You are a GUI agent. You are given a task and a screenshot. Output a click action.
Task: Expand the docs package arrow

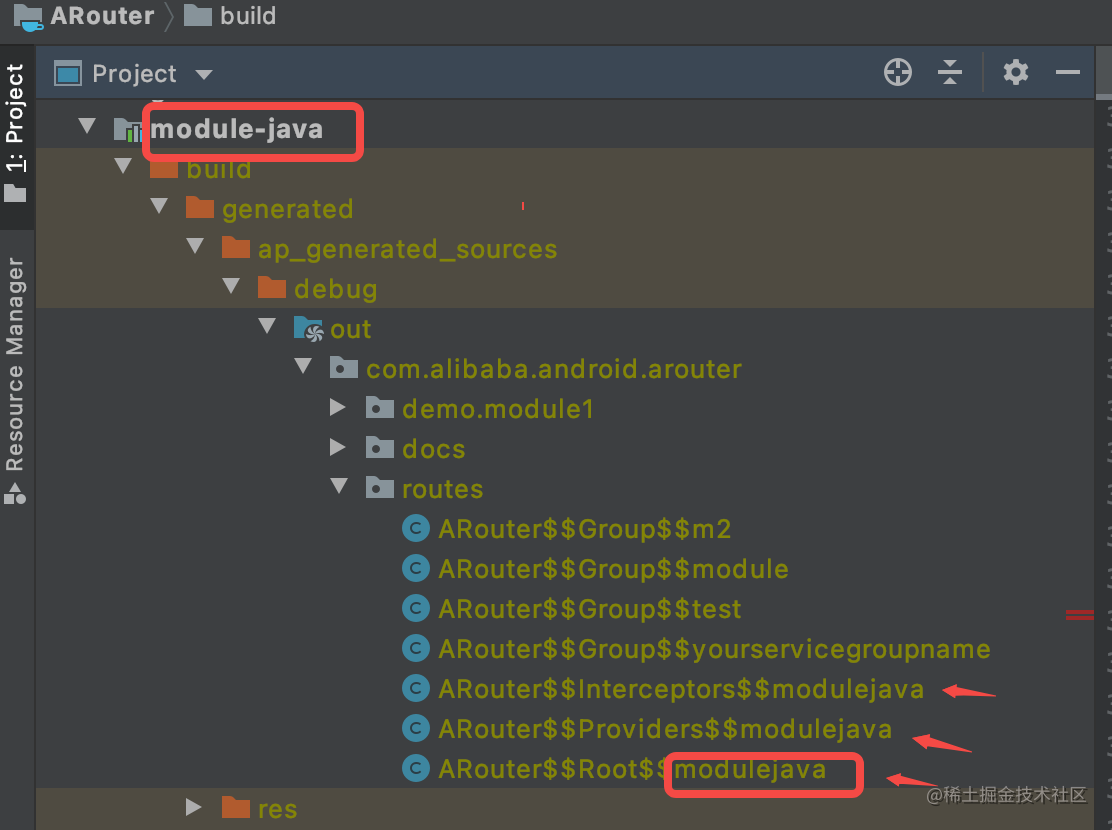pos(338,448)
